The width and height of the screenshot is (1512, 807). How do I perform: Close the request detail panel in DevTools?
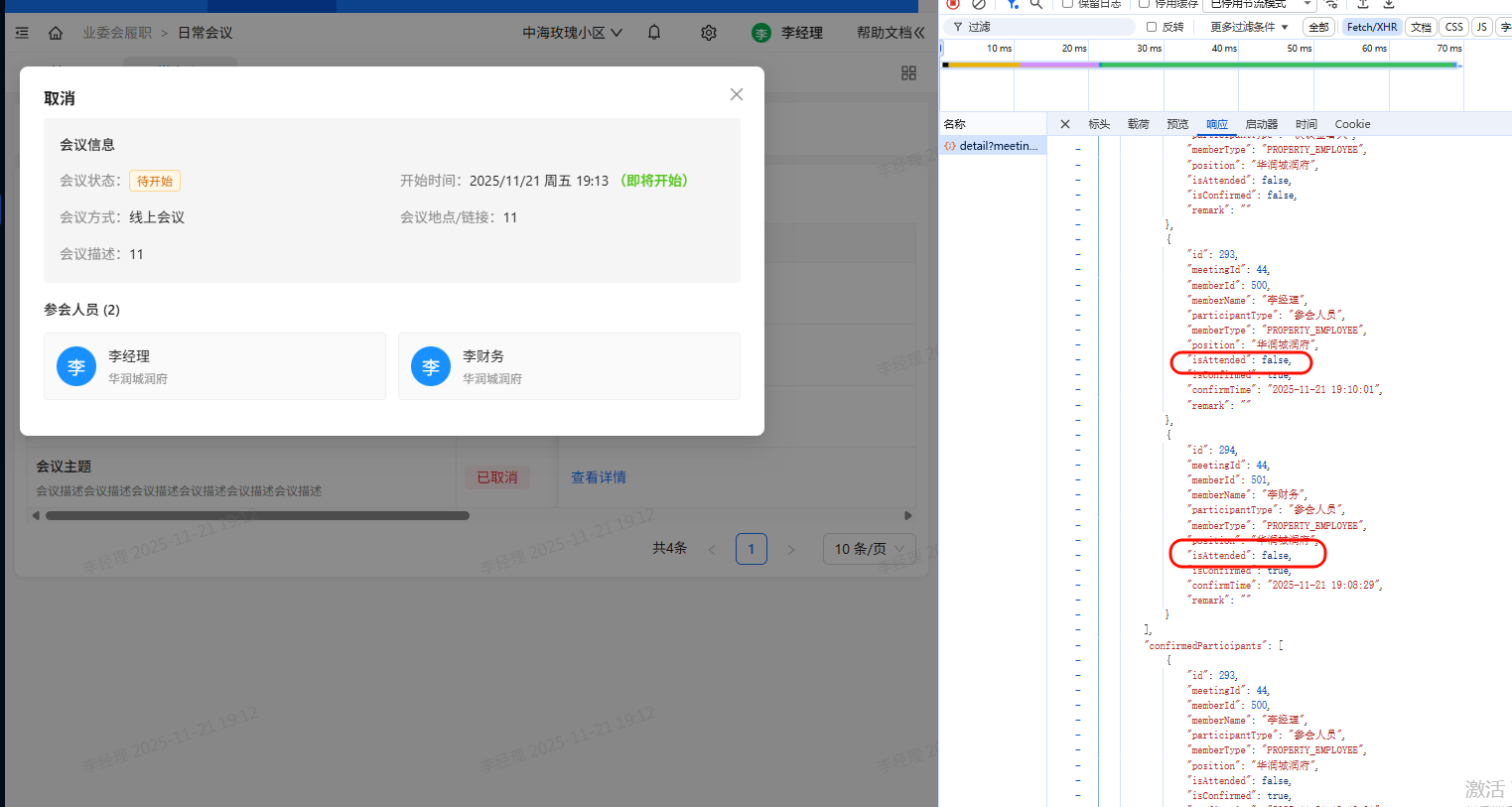pos(1065,124)
